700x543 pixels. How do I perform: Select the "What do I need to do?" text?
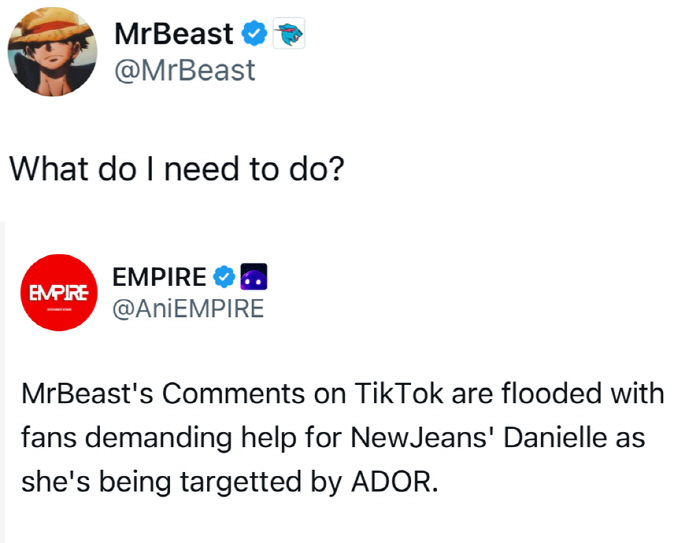pos(177,168)
